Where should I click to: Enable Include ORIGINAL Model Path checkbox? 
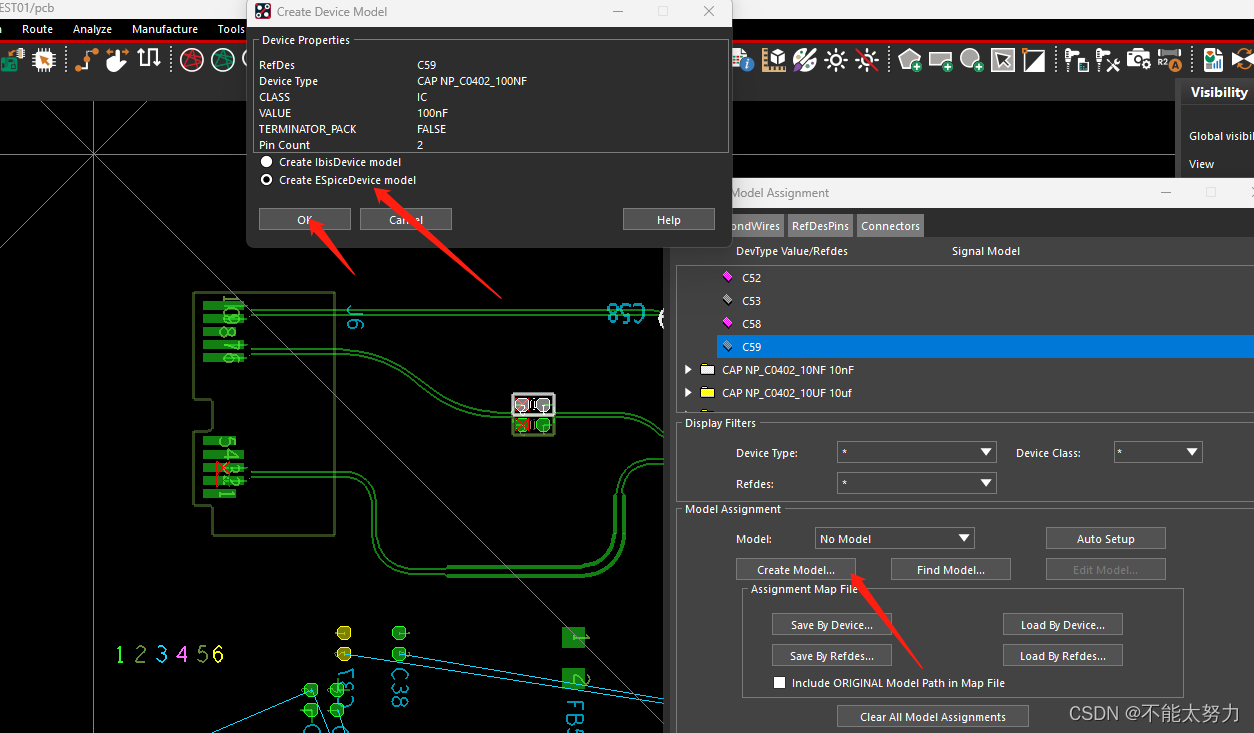point(780,683)
